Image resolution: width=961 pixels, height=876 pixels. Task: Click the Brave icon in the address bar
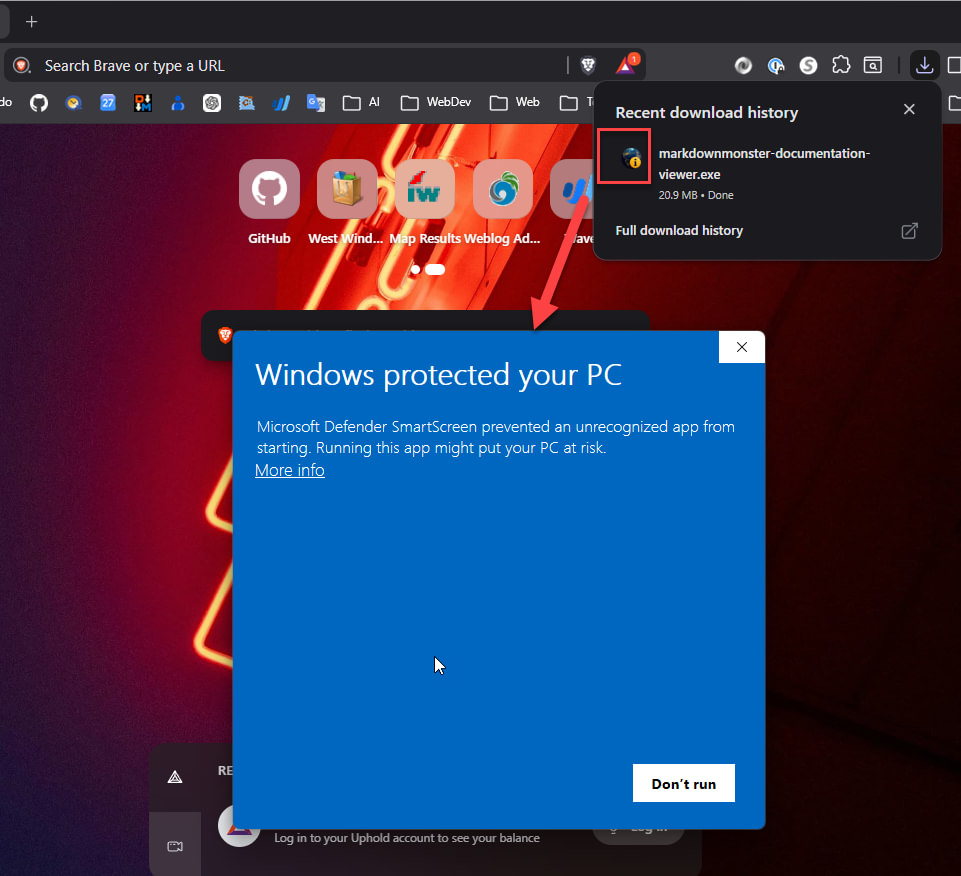click(x=22, y=66)
